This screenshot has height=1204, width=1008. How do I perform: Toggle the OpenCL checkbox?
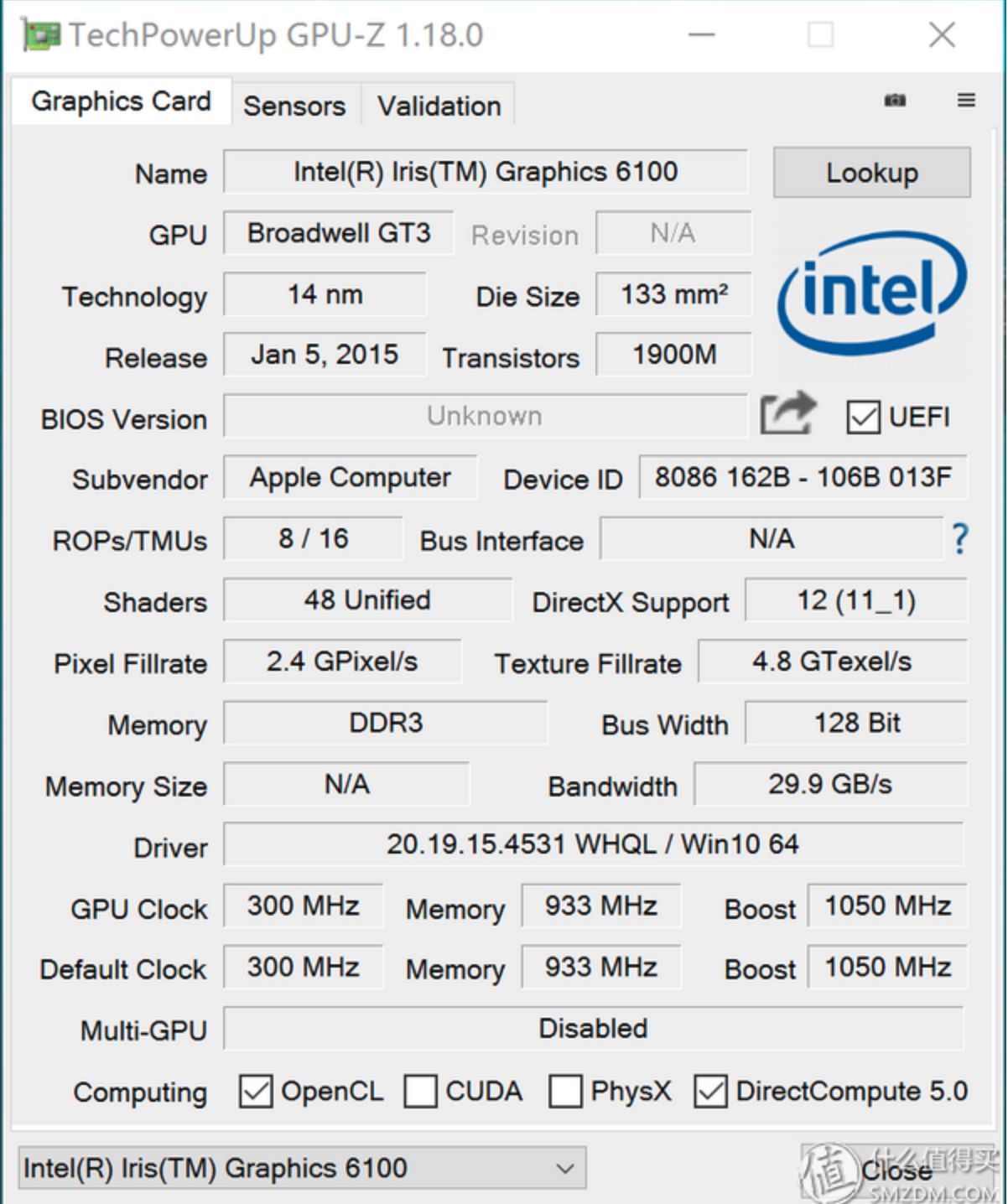click(256, 1092)
